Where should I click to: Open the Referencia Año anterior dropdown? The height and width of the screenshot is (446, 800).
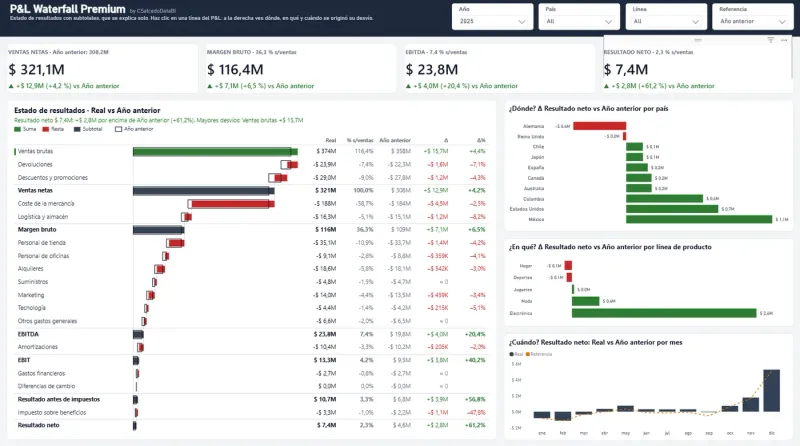pyautogui.click(x=753, y=21)
